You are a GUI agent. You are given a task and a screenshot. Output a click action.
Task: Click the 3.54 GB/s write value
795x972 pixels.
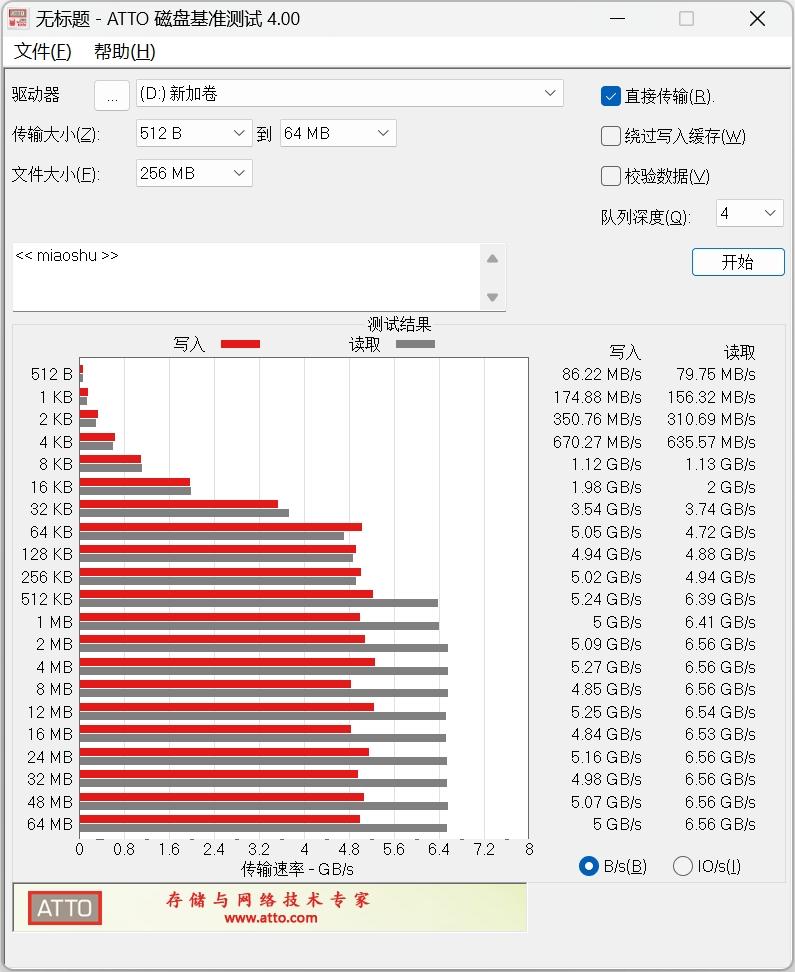(606, 509)
